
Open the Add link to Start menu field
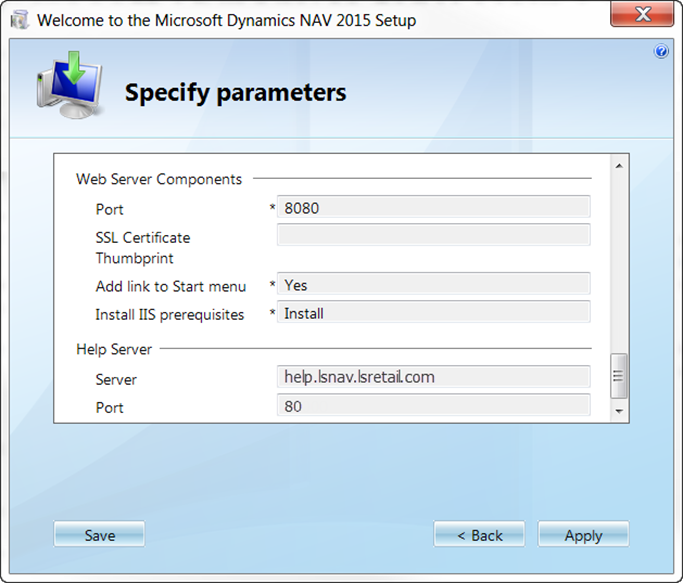433,285
